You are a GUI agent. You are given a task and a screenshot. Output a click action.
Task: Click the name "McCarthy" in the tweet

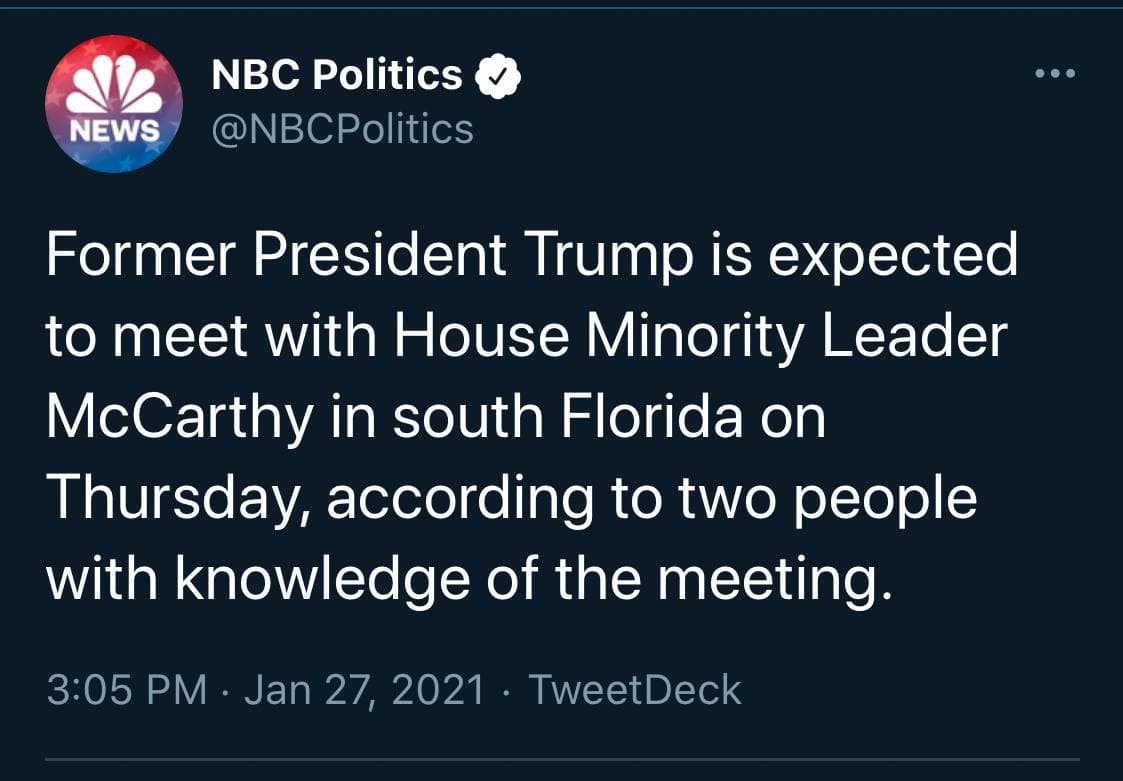[180, 418]
